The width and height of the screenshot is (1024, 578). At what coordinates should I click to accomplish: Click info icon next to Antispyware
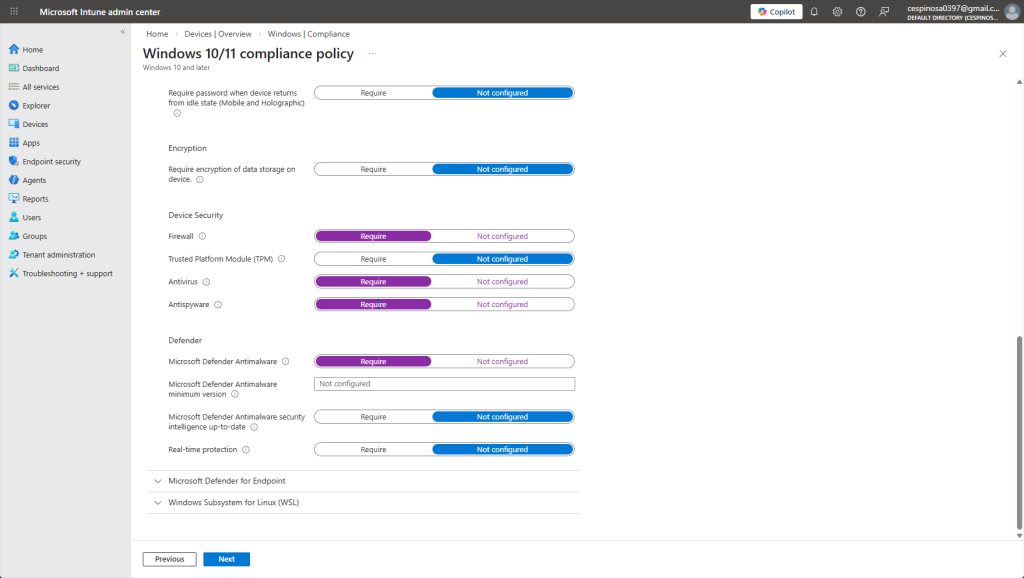point(218,305)
